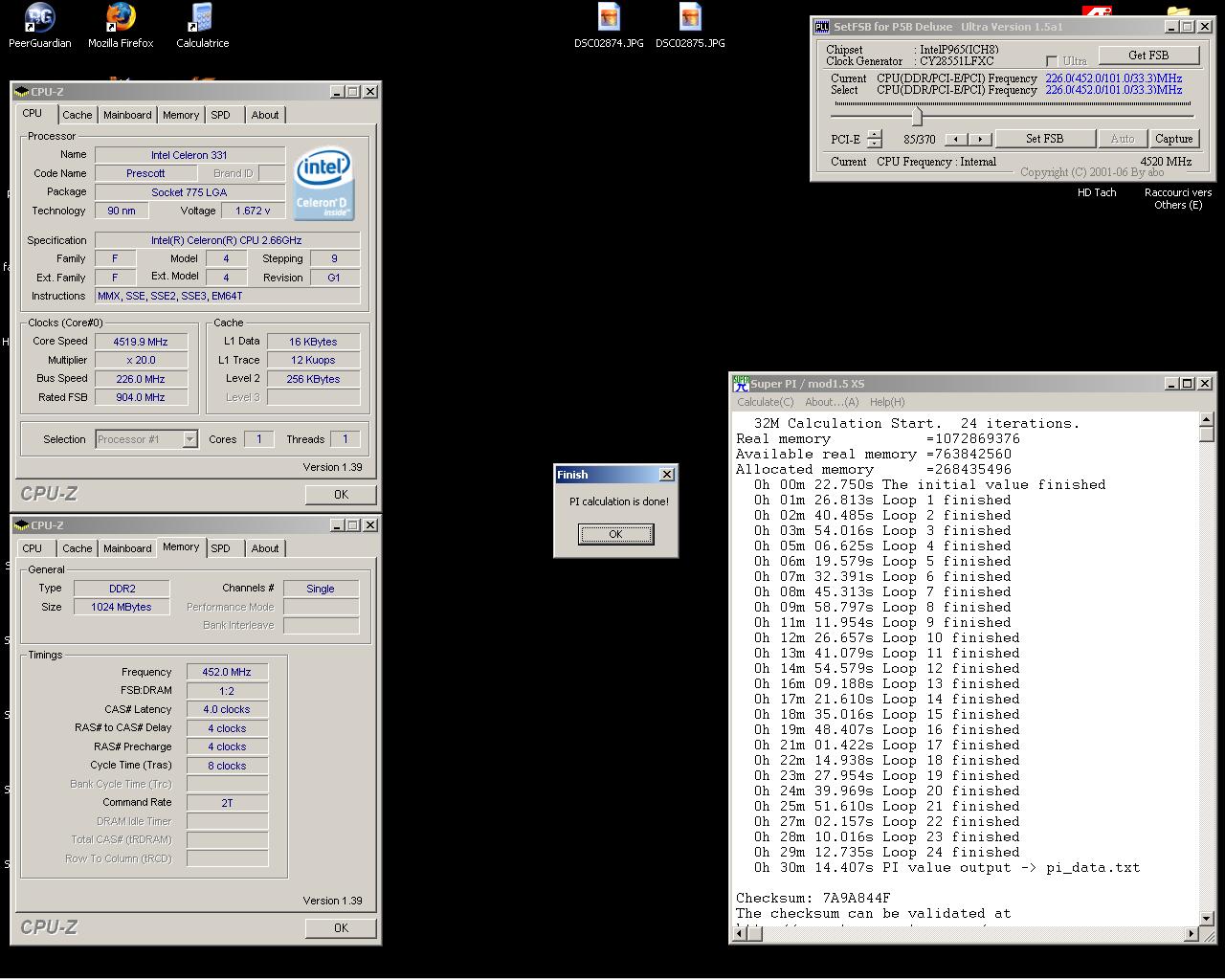This screenshot has width=1225, height=980.
Task: Click the Intel Celeron D logo in CPU-Z
Action: pos(323,183)
